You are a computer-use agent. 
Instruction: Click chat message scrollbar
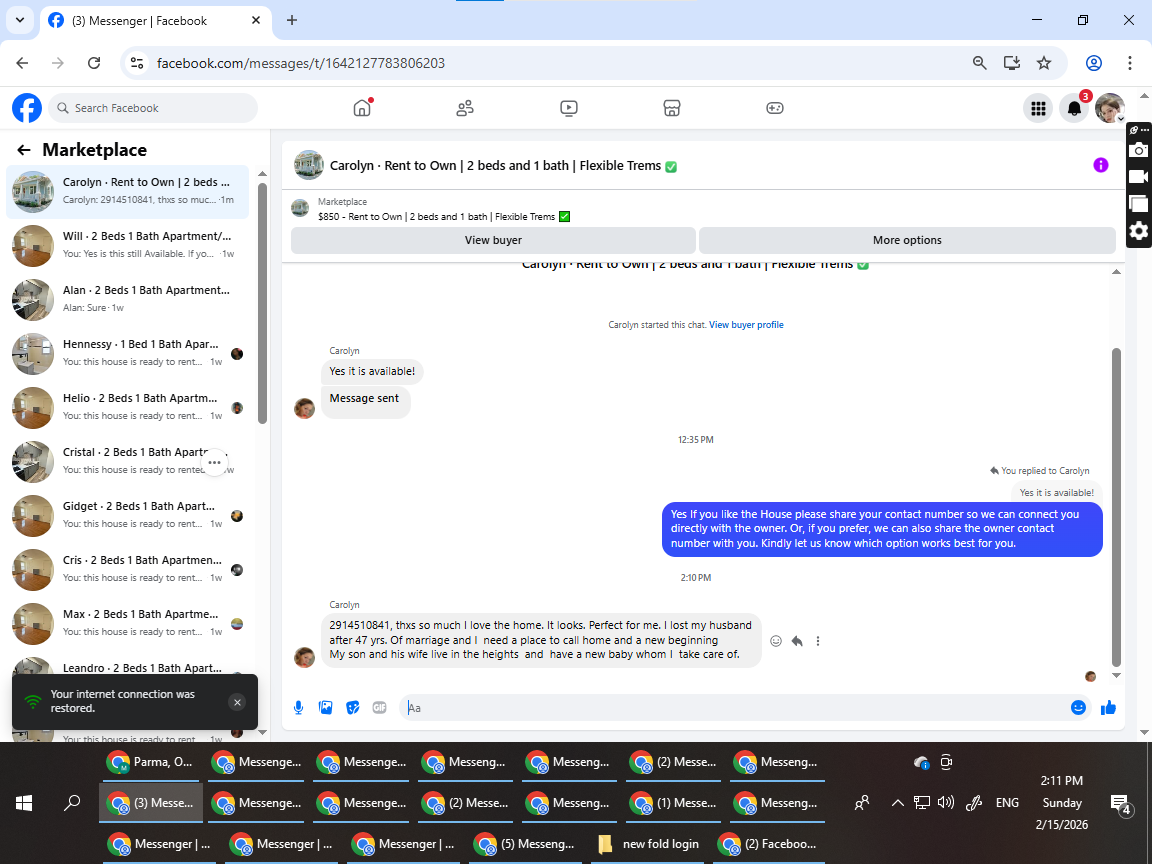[1116, 507]
